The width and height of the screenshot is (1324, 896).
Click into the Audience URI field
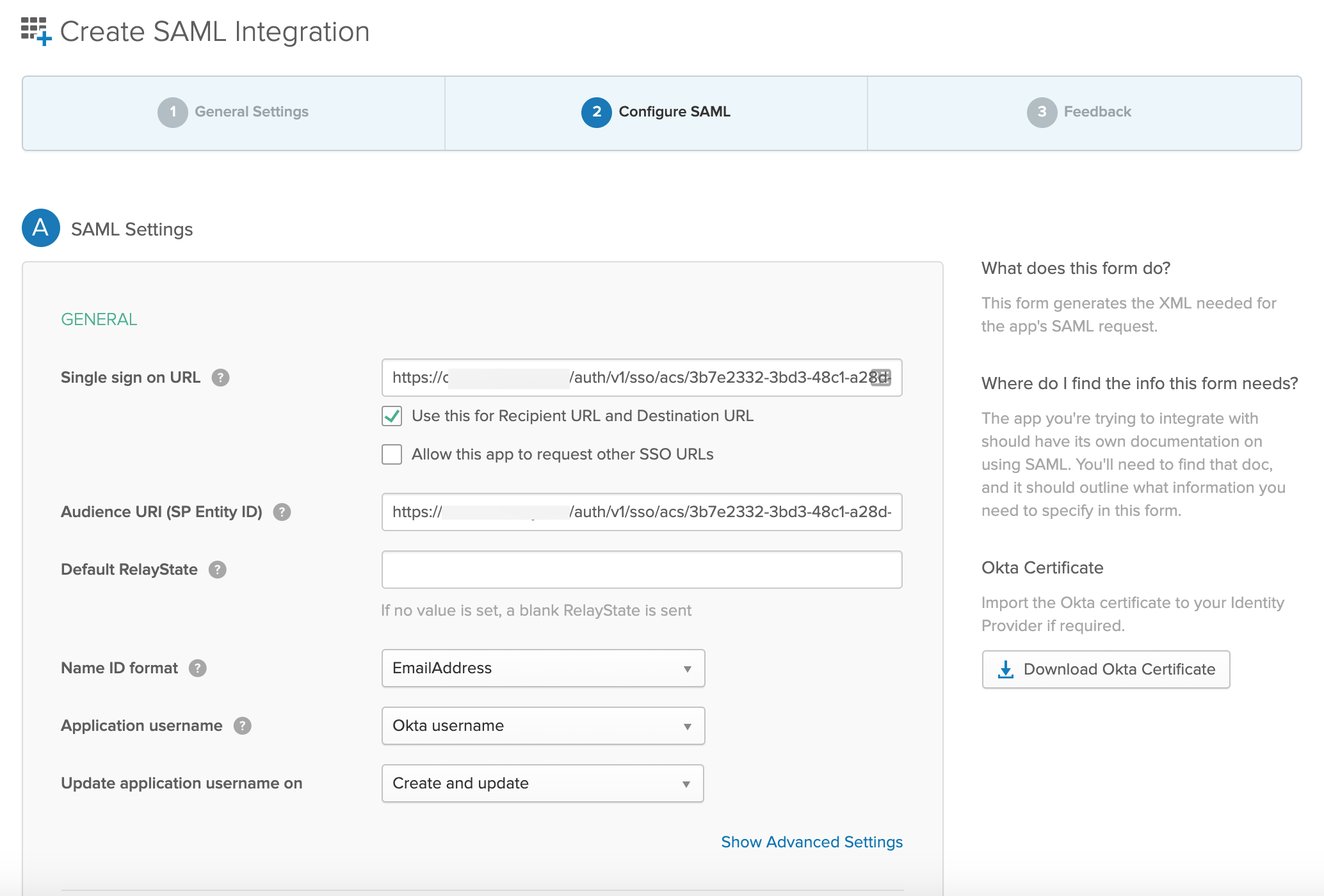tap(642, 512)
